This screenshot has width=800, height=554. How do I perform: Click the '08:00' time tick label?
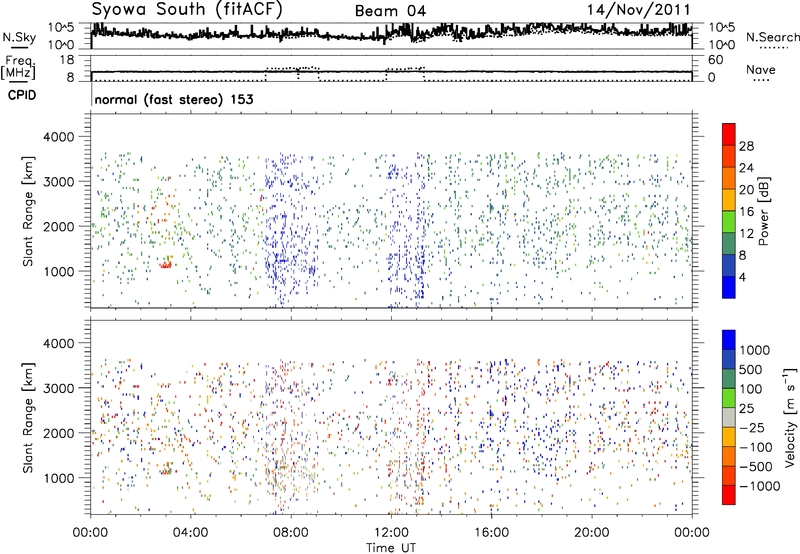[x=291, y=533]
